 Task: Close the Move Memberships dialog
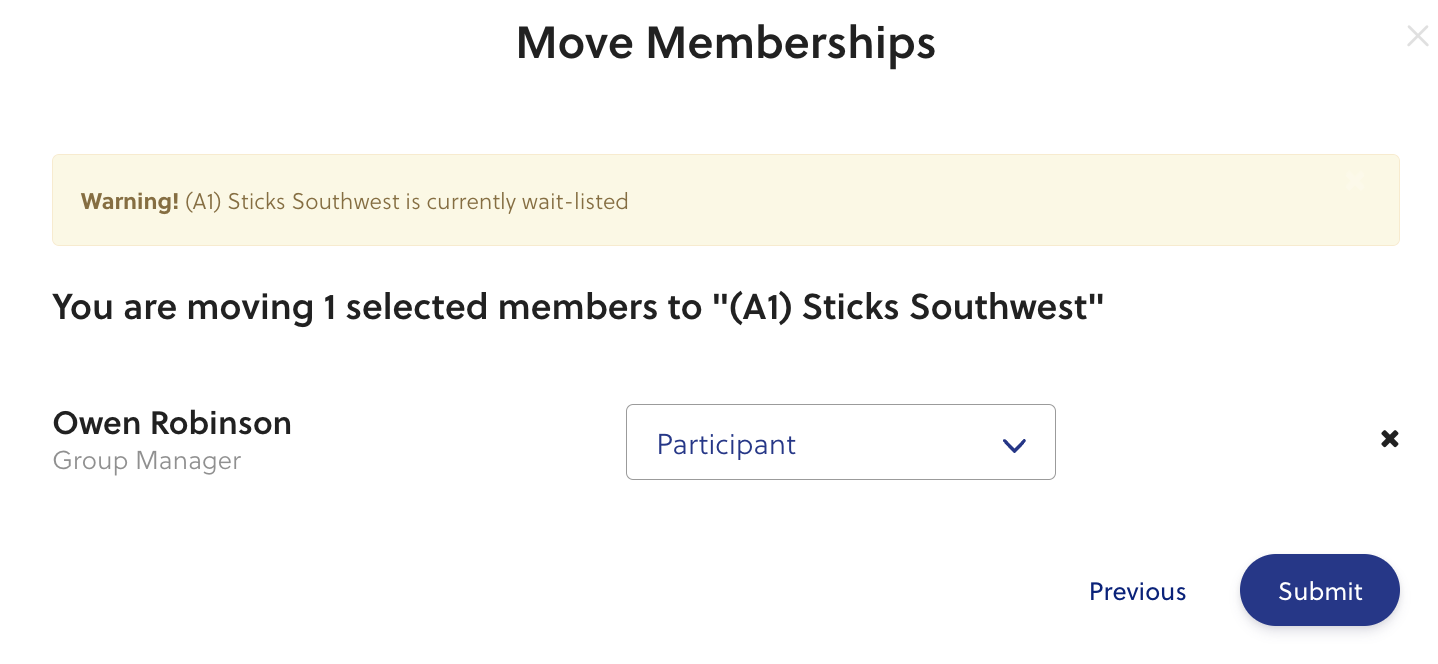(1417, 37)
